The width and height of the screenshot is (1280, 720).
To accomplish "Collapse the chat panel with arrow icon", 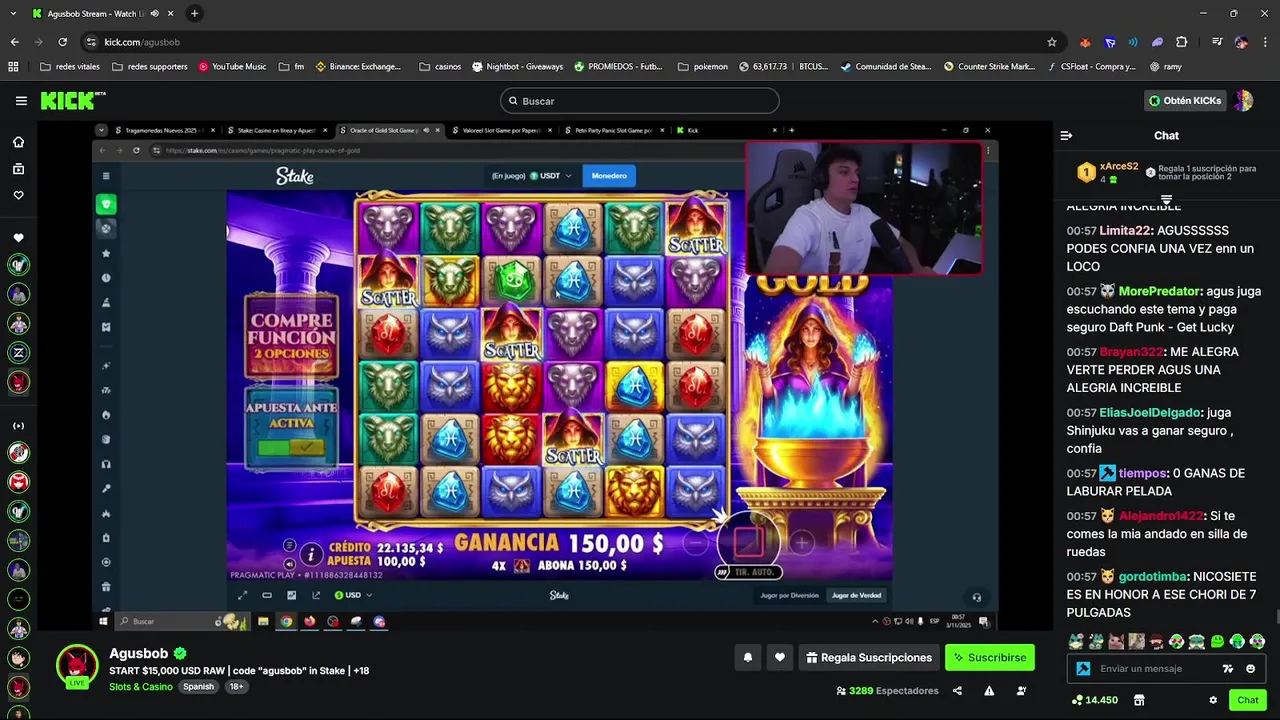I will coord(1066,135).
